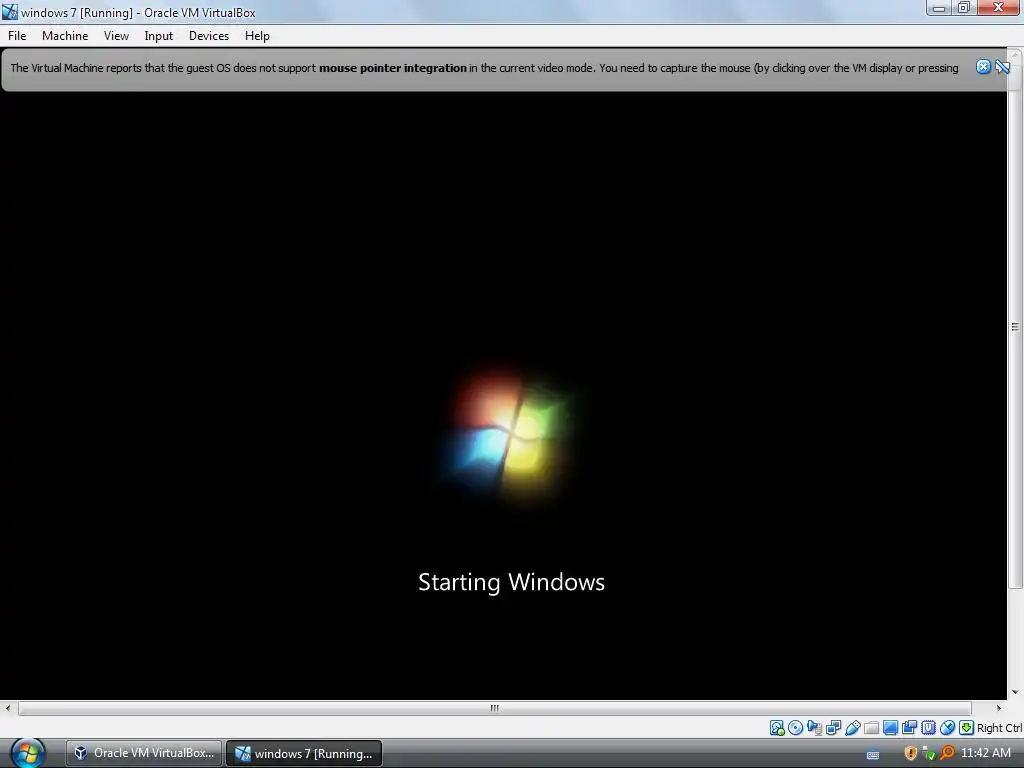Click the network adapters status icon

click(x=833, y=728)
